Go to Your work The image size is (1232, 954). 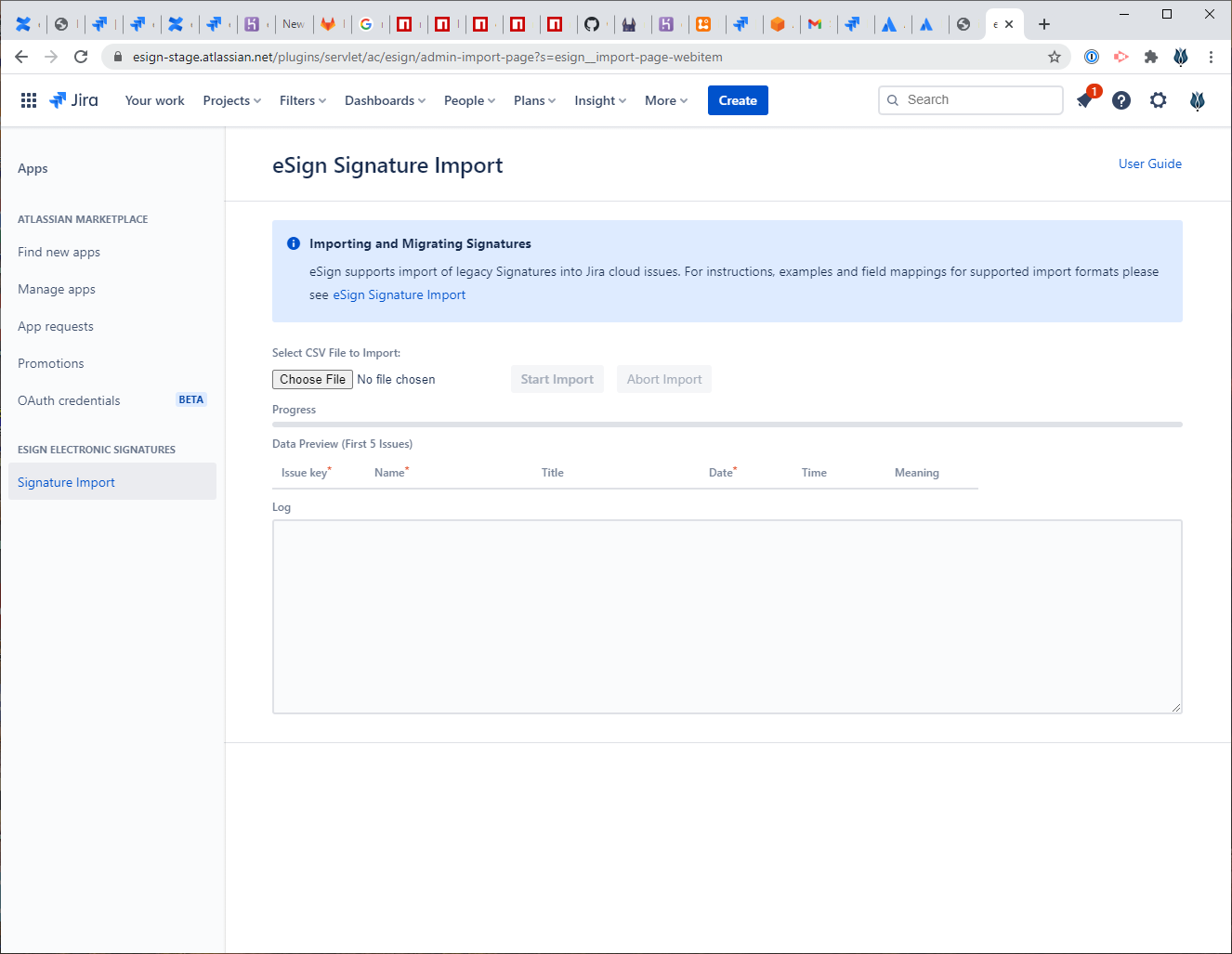(x=154, y=100)
